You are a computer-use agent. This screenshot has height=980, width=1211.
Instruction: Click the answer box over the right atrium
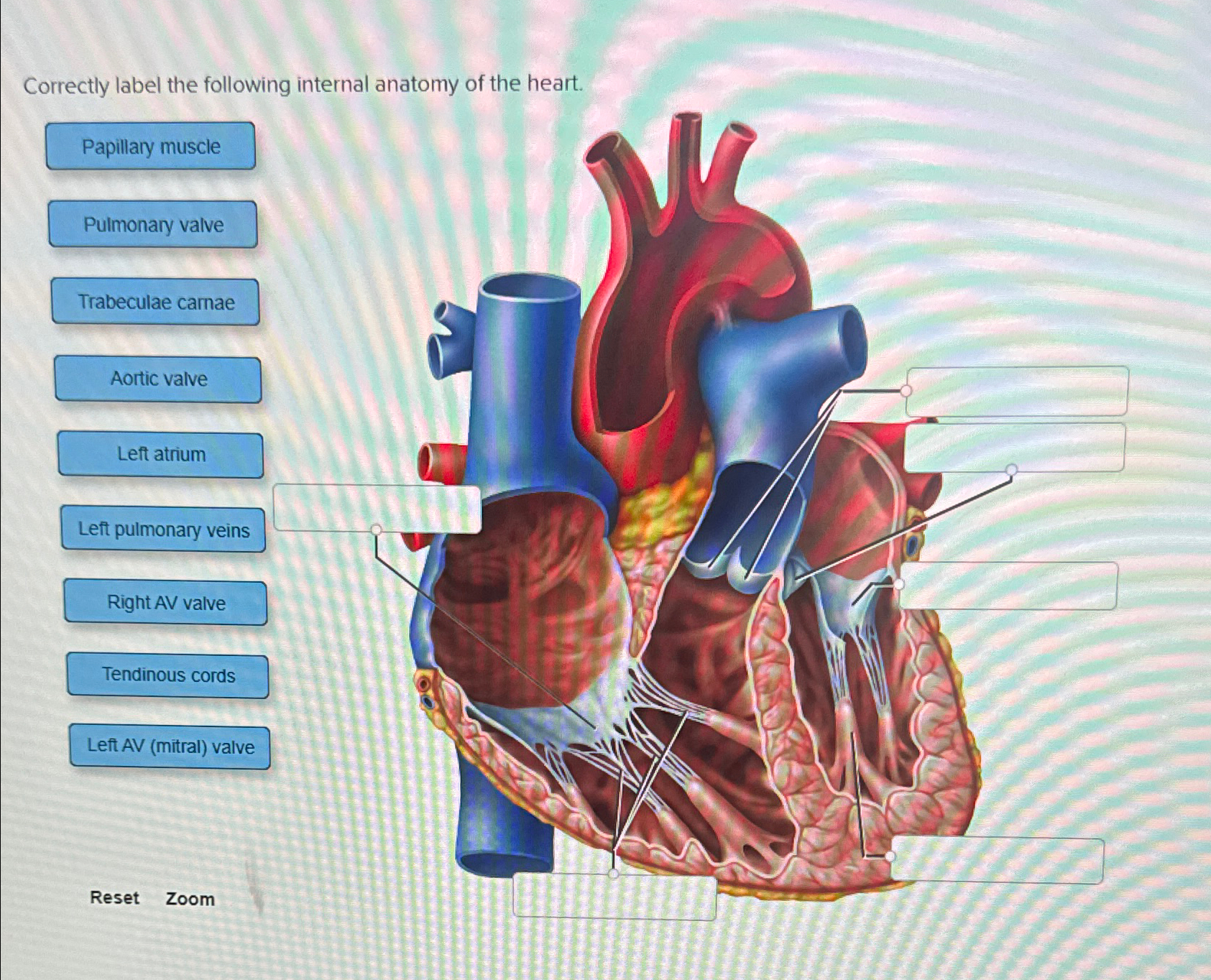(x=377, y=509)
